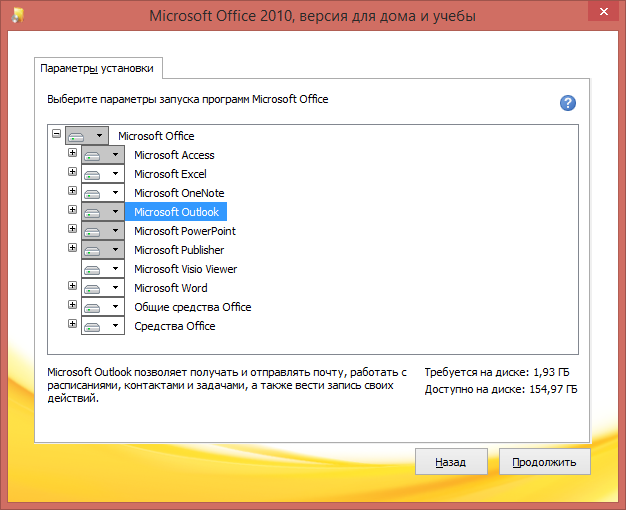Open install options dropdown for Microsoft Word
The width and height of the screenshot is (626, 510).
click(x=103, y=288)
